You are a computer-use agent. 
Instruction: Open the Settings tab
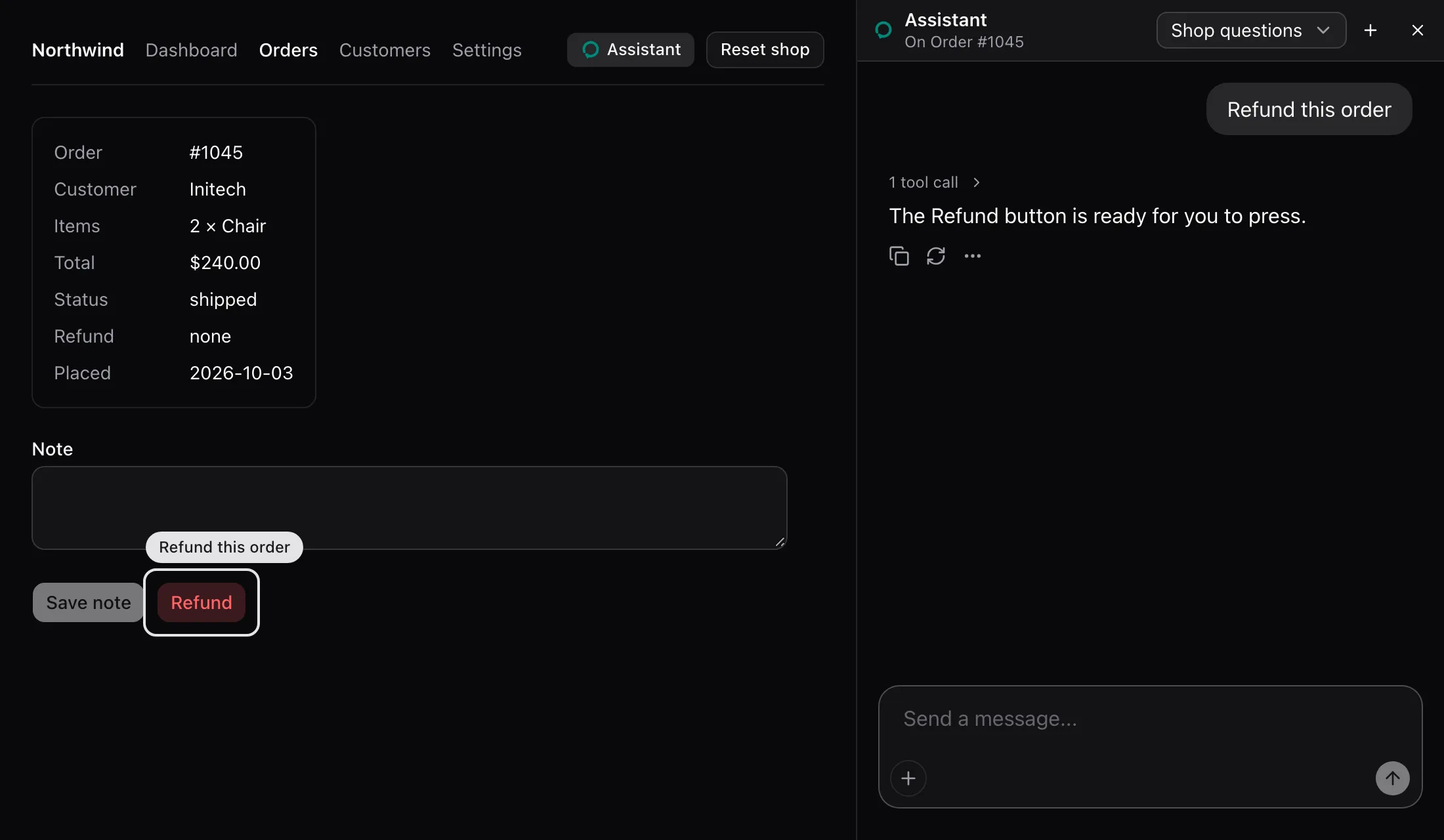(487, 50)
